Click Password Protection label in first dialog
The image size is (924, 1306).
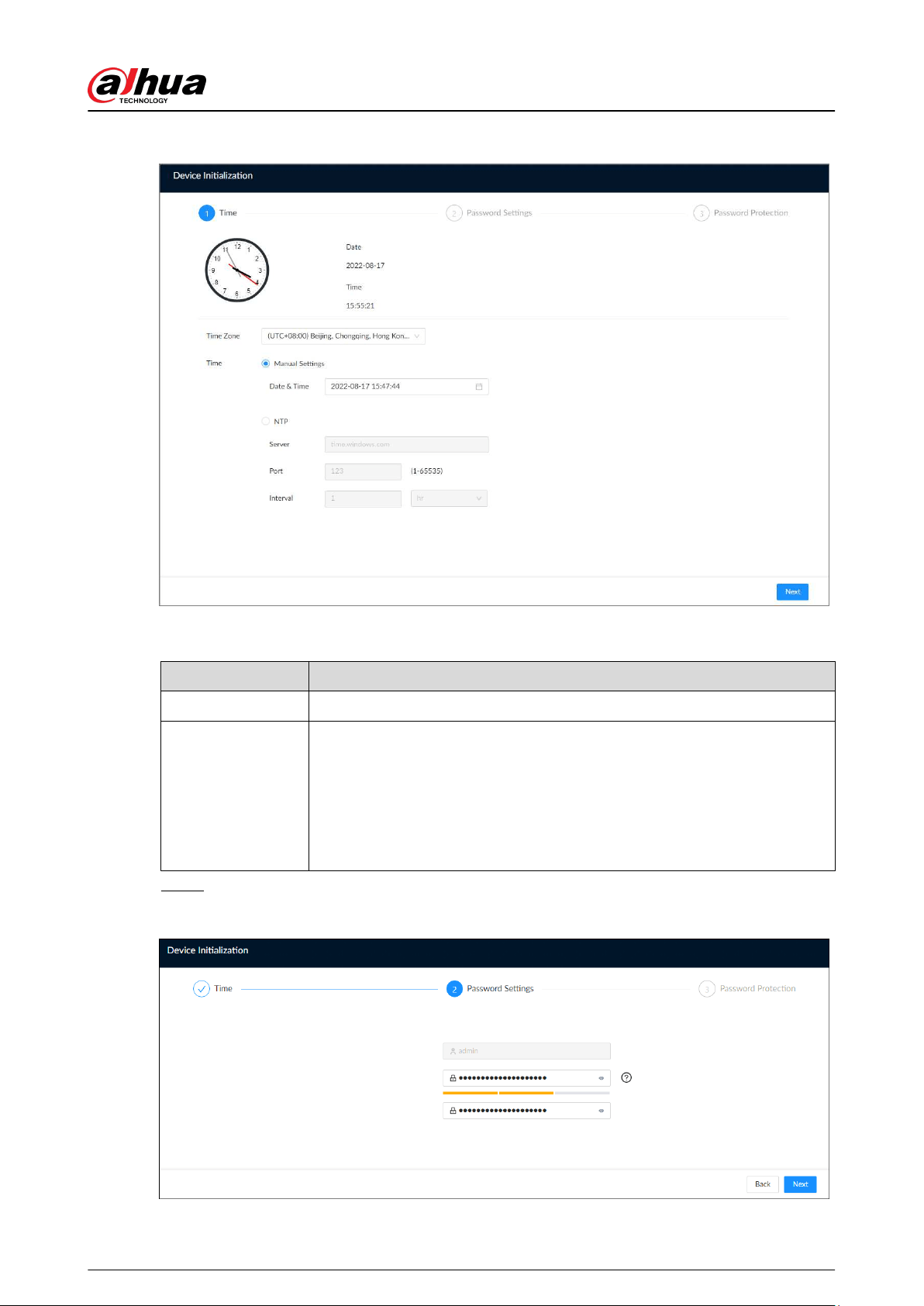750,213
